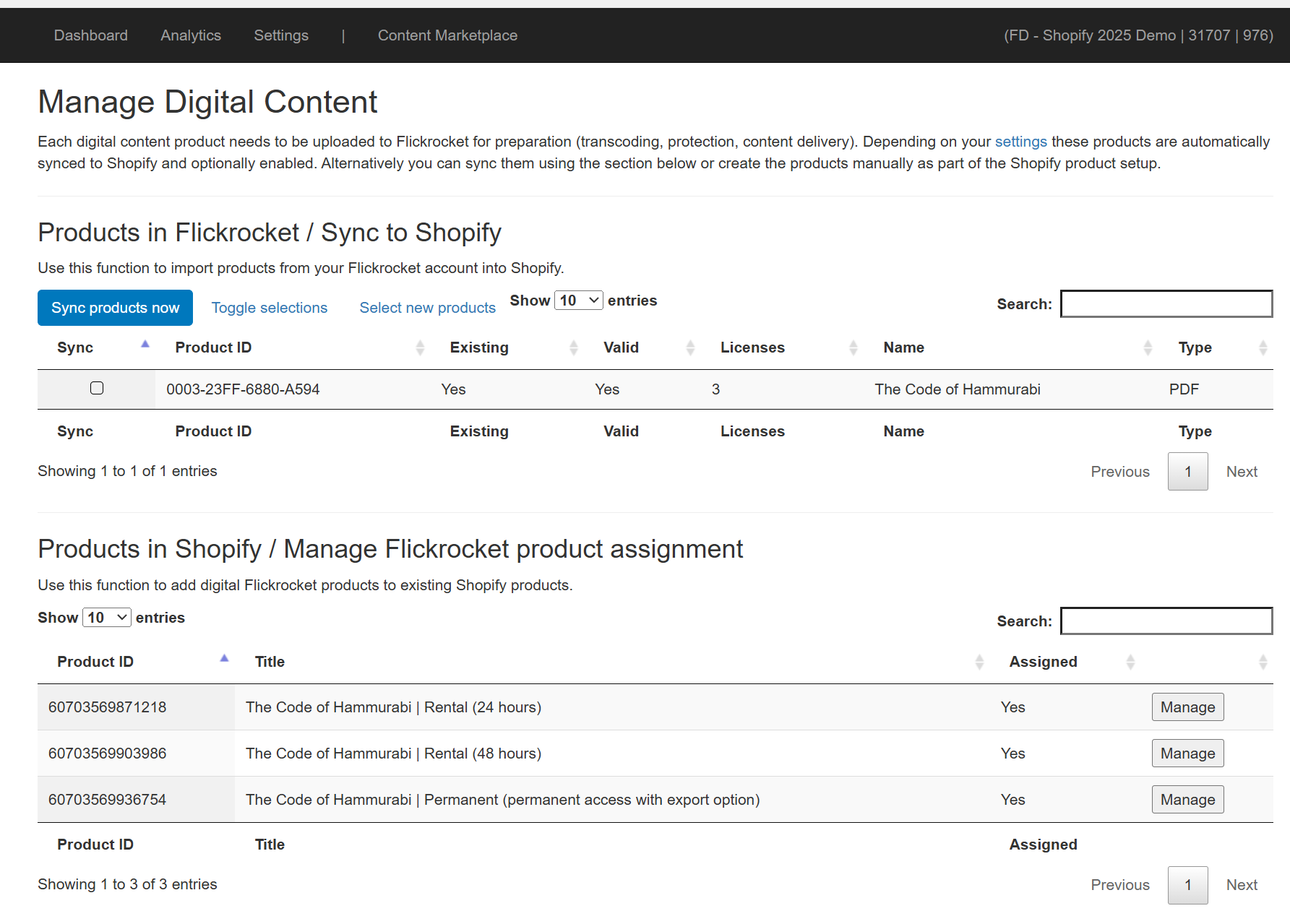Image resolution: width=1290 pixels, height=924 pixels.
Task: Sort Shopify table by Assigned arrows
Action: [x=1130, y=662]
